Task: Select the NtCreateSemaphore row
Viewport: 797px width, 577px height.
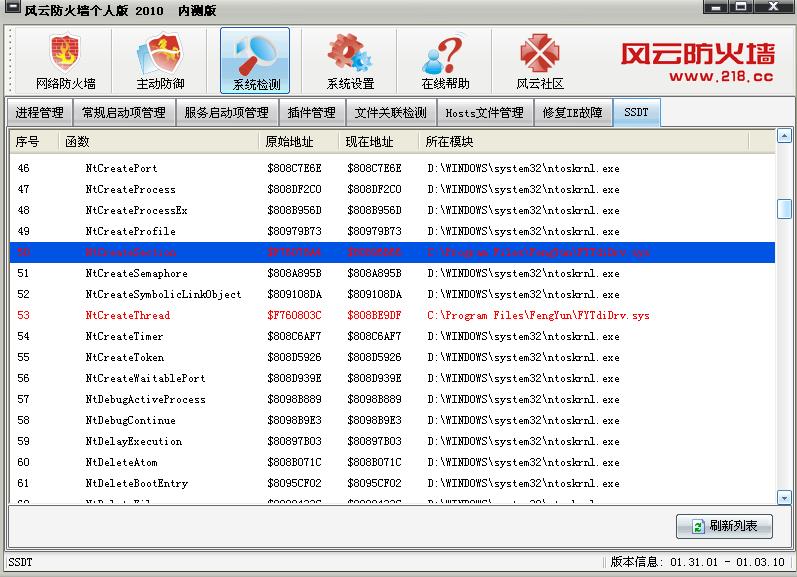Action: tap(392, 274)
